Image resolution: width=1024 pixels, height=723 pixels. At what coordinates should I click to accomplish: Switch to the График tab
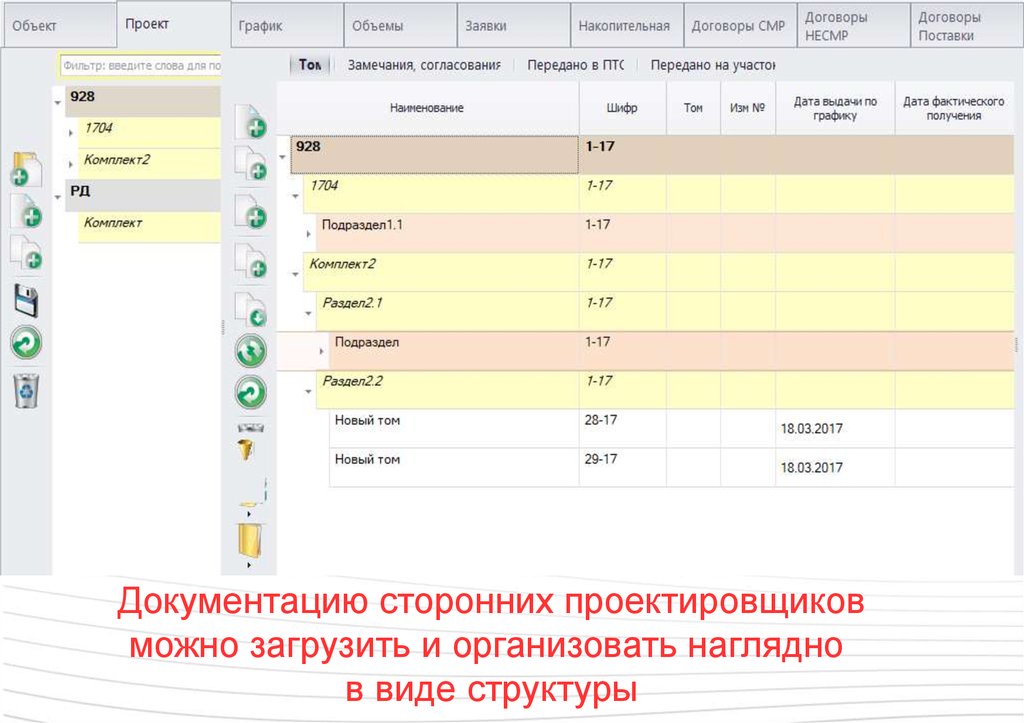pos(261,27)
